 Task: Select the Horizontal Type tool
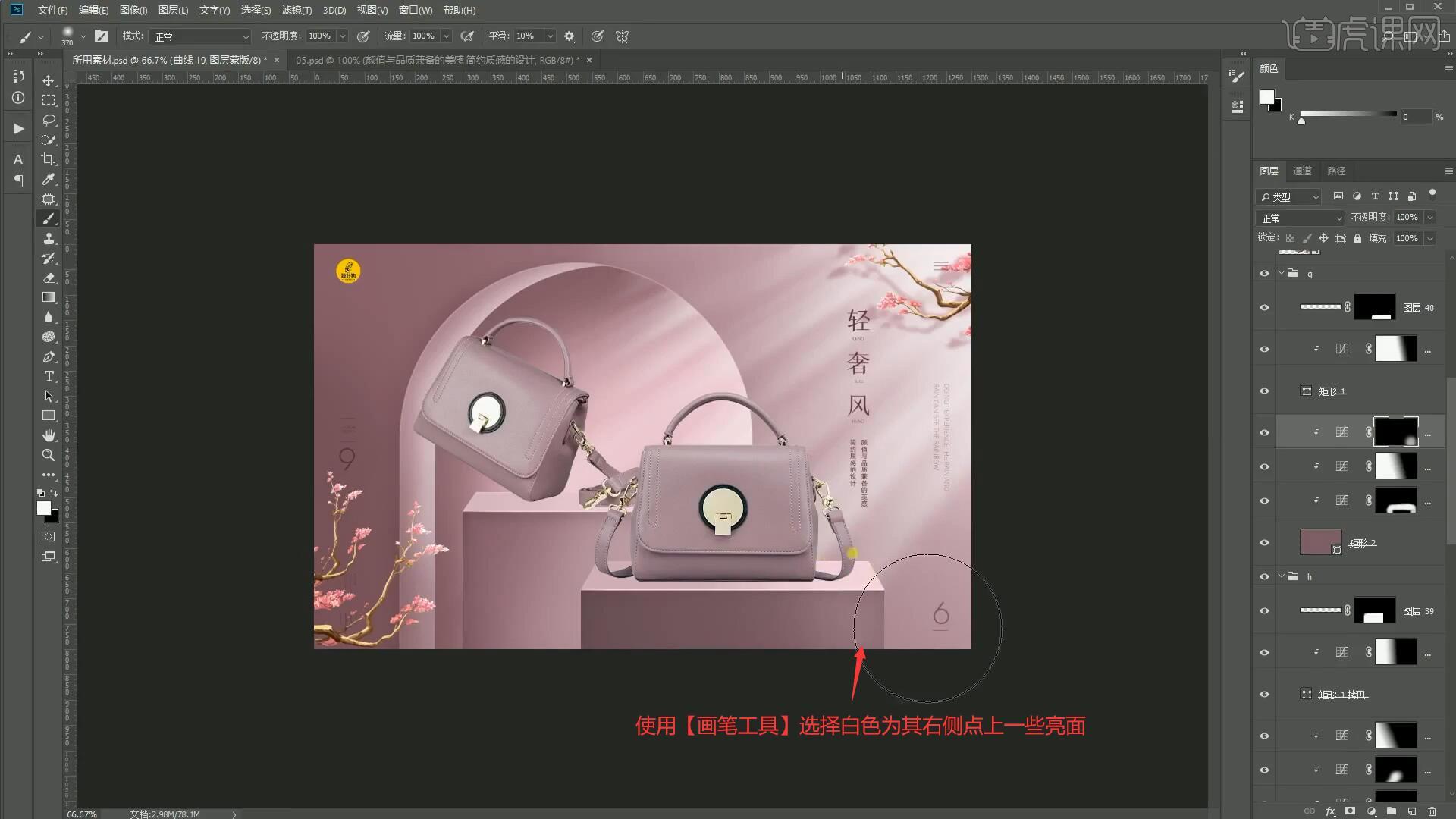click(x=49, y=376)
